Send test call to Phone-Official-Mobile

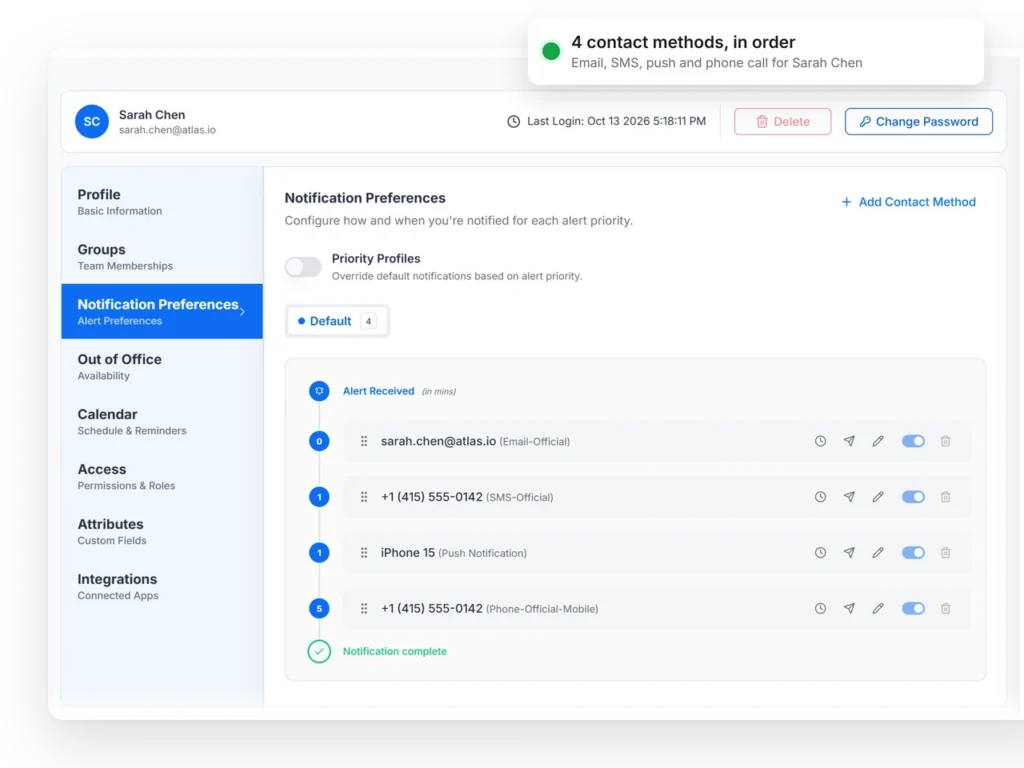click(849, 609)
